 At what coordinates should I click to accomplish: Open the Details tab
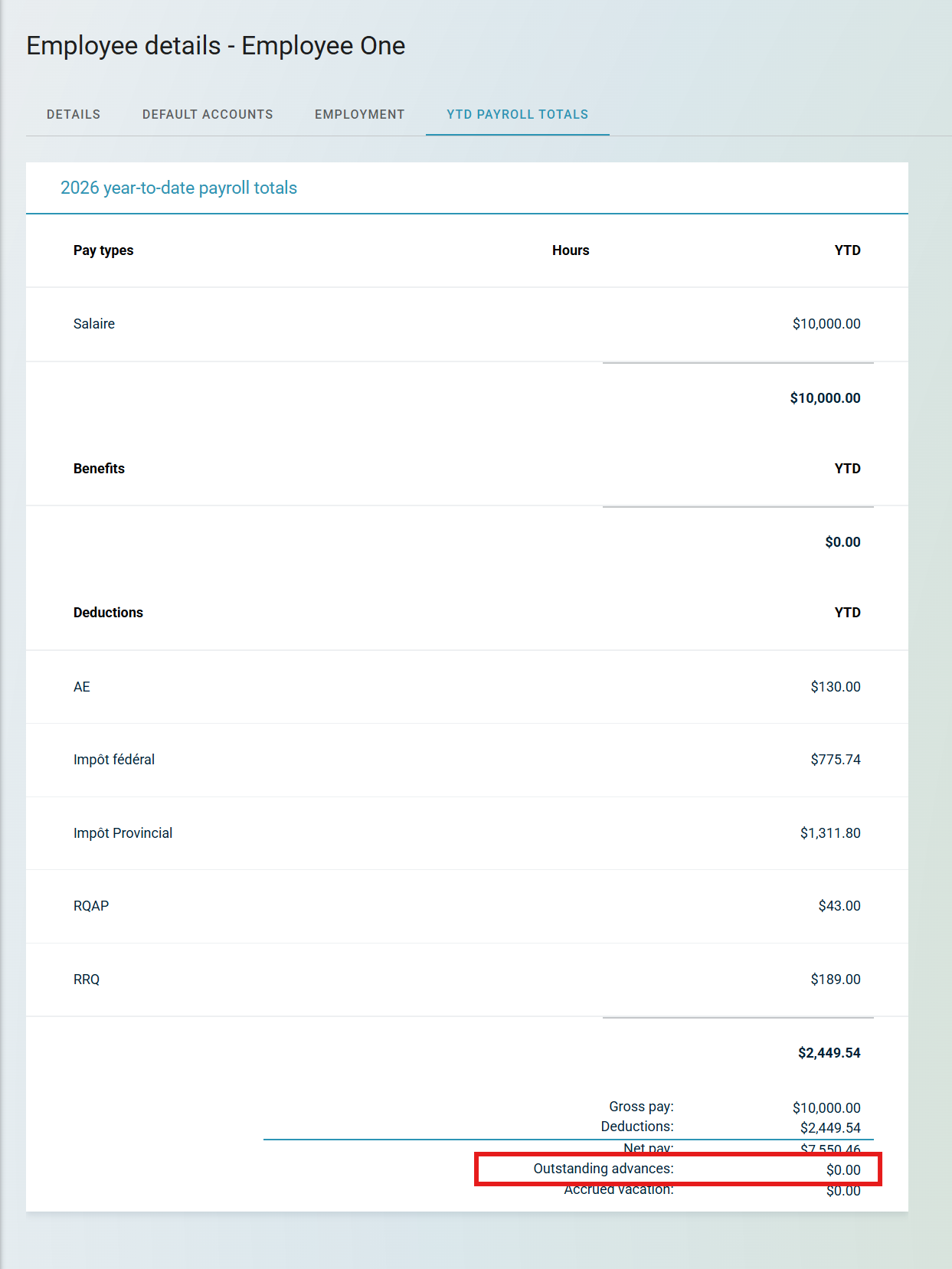coord(74,115)
